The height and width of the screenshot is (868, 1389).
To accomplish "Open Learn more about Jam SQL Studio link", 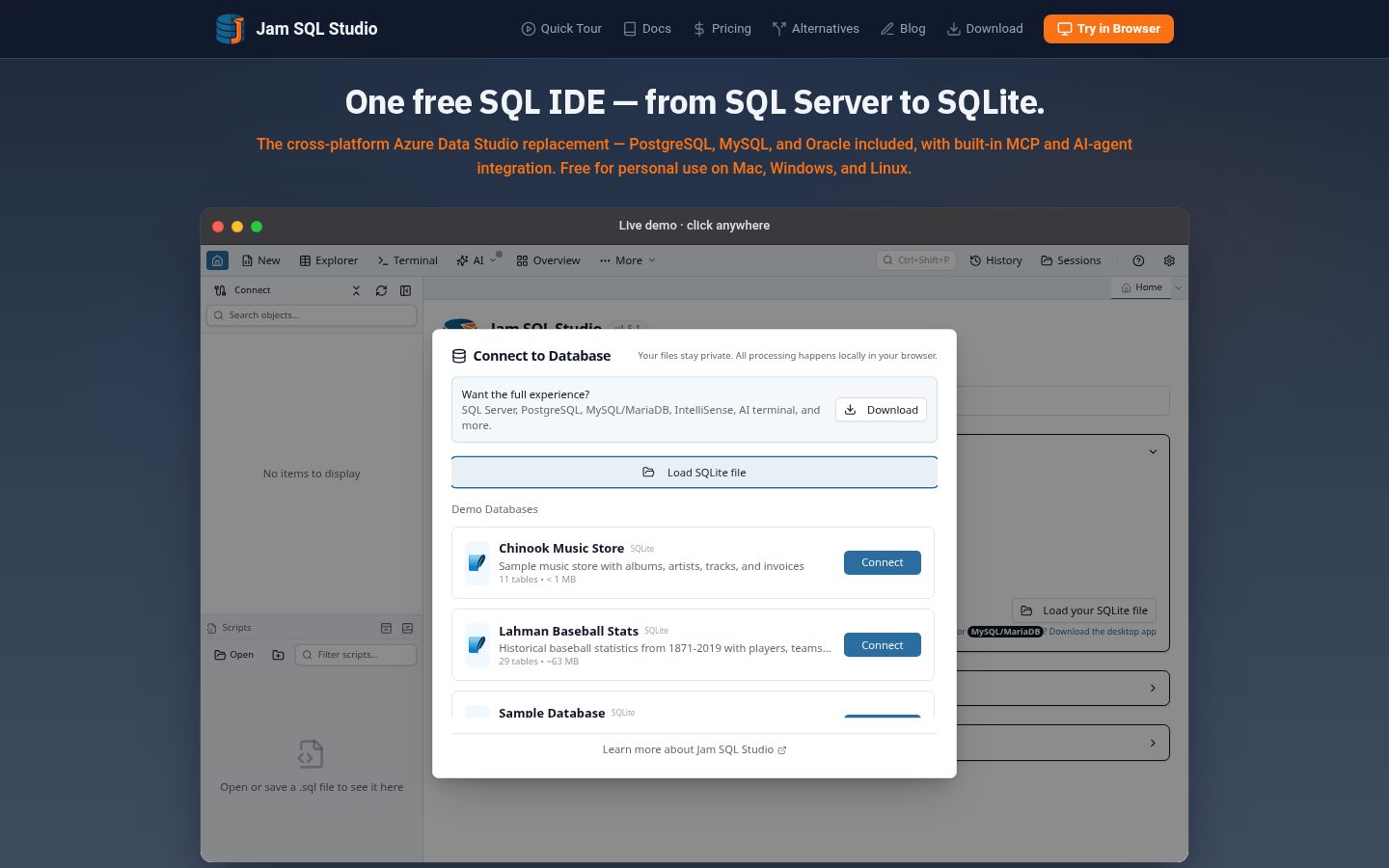I will click(694, 749).
